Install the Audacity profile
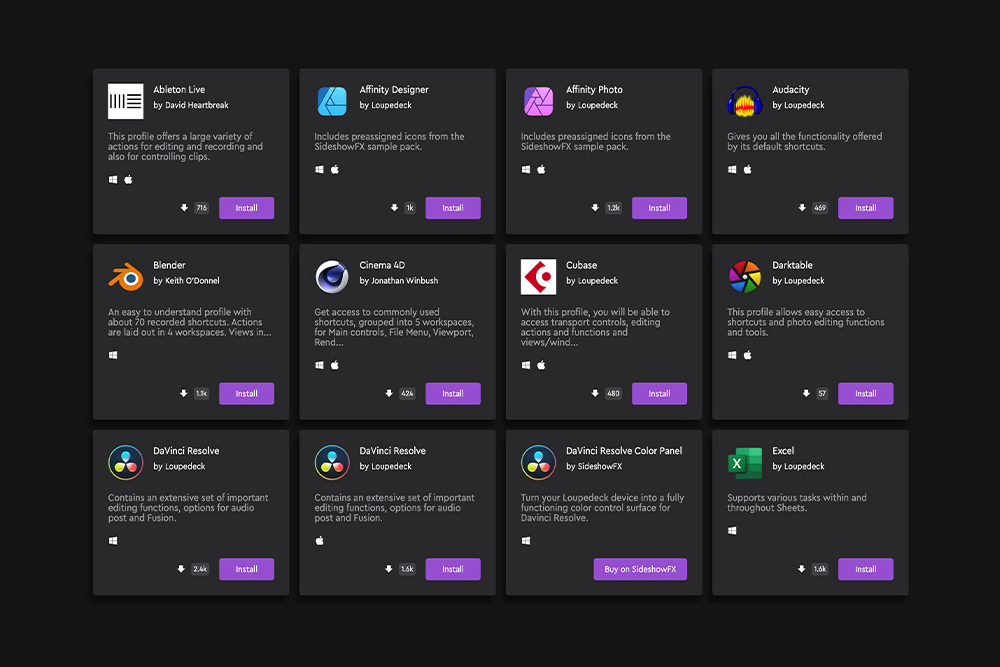 coord(865,208)
